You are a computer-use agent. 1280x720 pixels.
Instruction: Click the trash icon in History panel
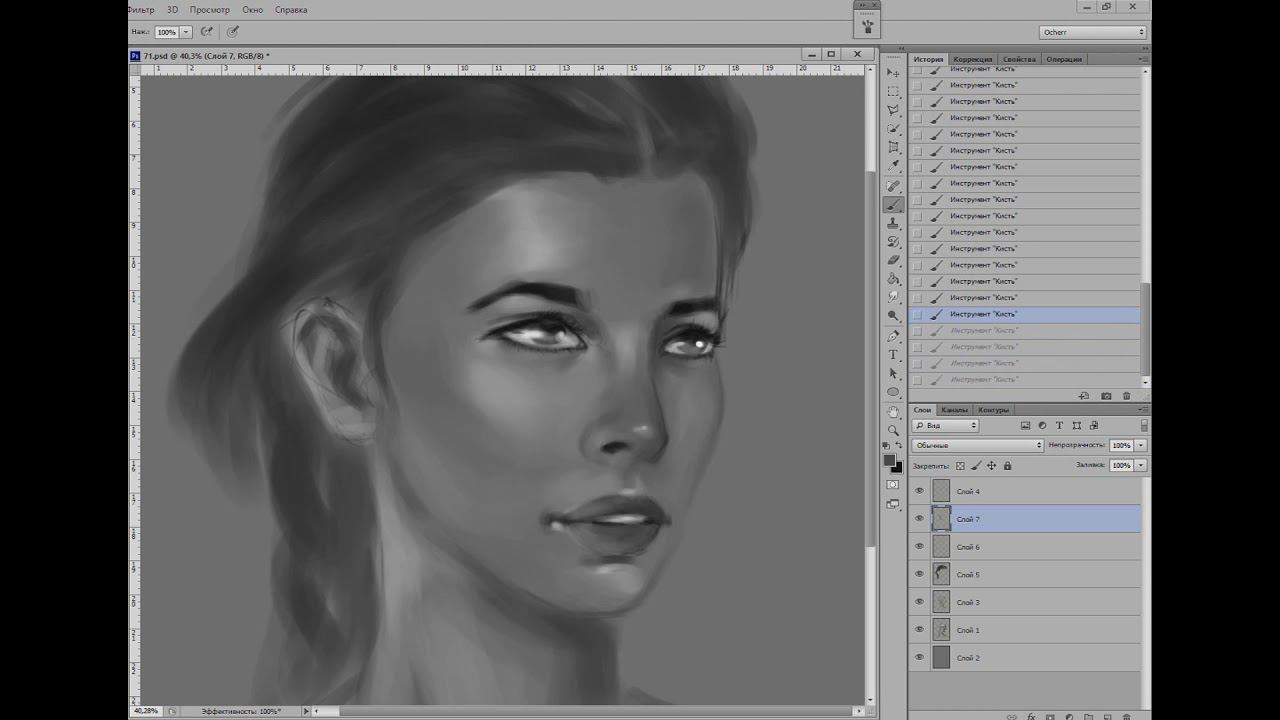click(1127, 396)
